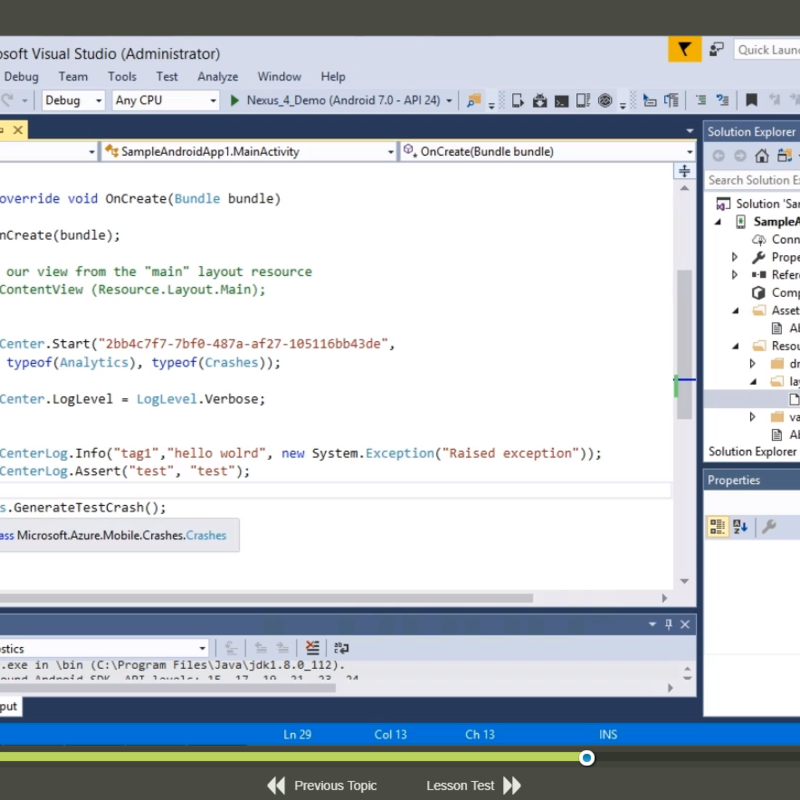Screen dimensions: 800x800
Task: Go to Previous Topic
Action: point(322,785)
